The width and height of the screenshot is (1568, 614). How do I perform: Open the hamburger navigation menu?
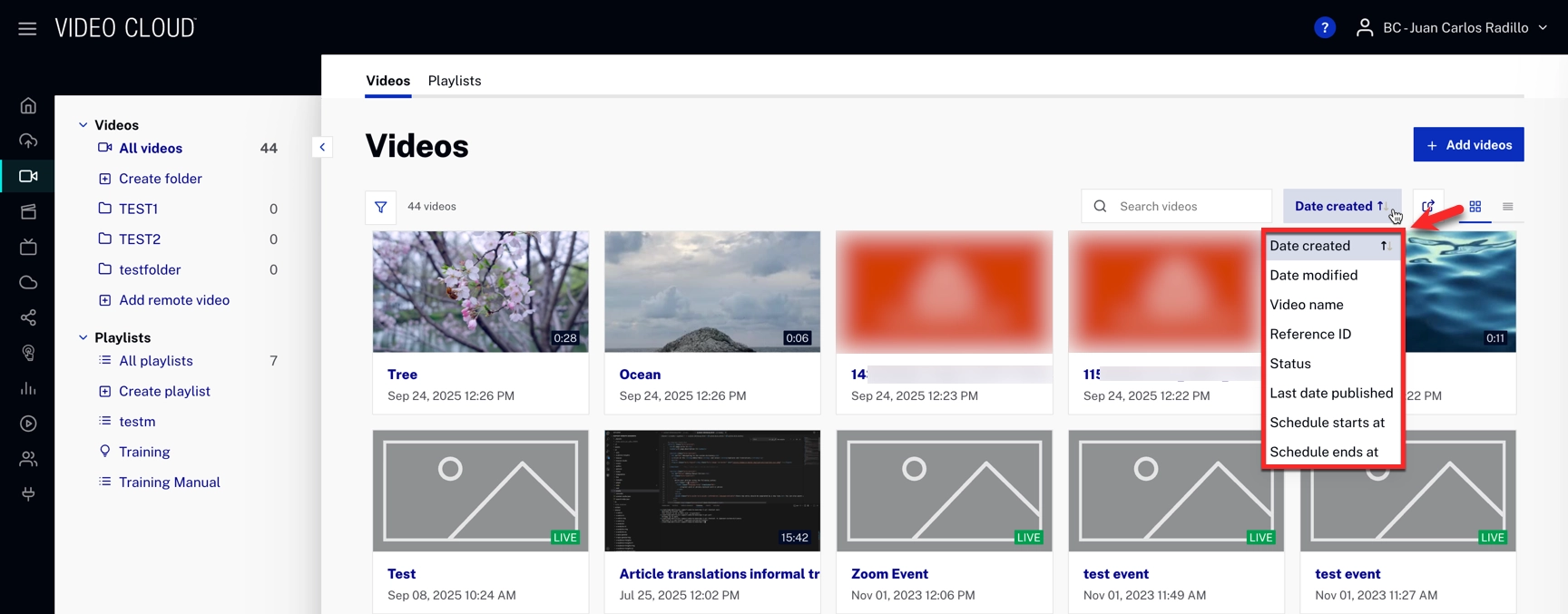point(27,28)
